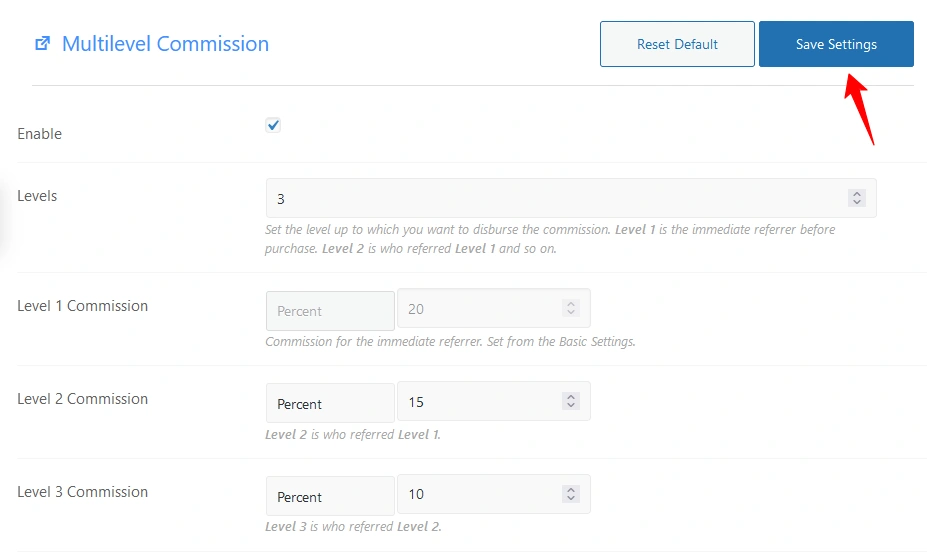Viewport: 927px width, 552px height.
Task: Open the external link icon beside Multilevel Commission
Action: (43, 43)
